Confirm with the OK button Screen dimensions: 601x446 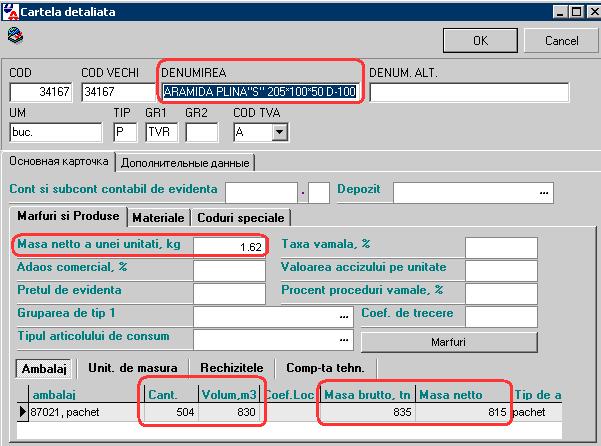(x=480, y=41)
